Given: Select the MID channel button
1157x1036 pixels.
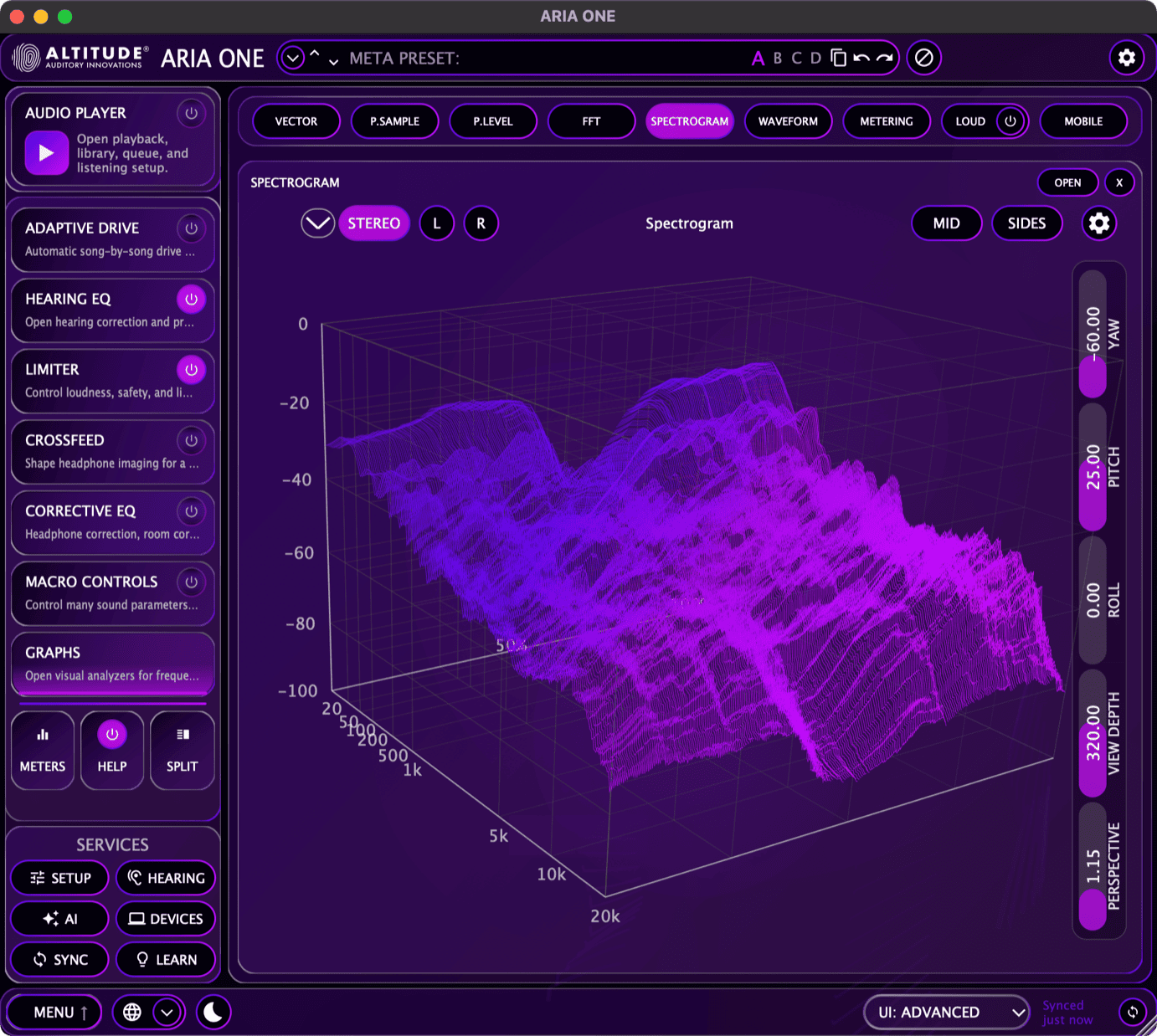Looking at the screenshot, I should (947, 223).
